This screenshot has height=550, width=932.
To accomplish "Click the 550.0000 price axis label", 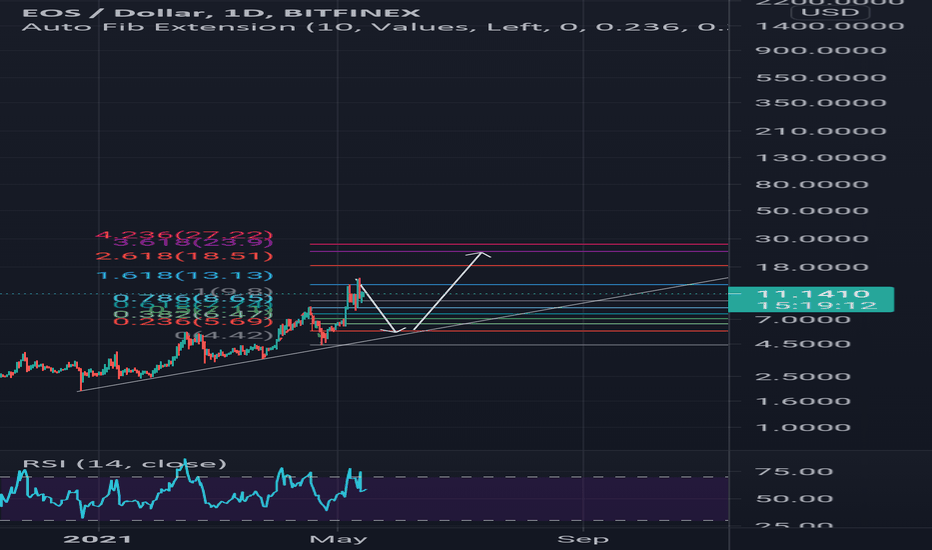I will point(821,78).
